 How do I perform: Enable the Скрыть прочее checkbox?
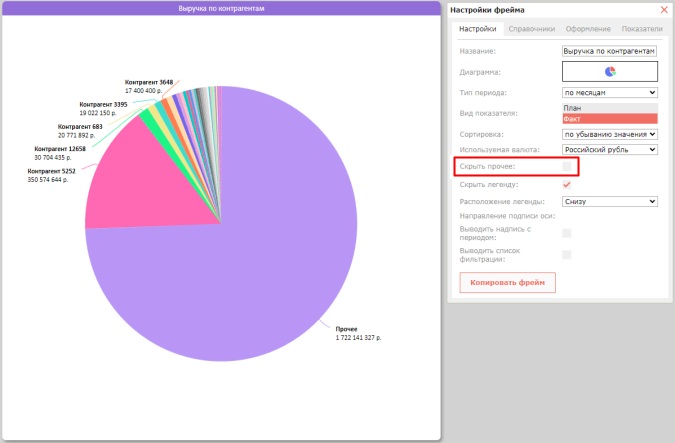point(567,167)
